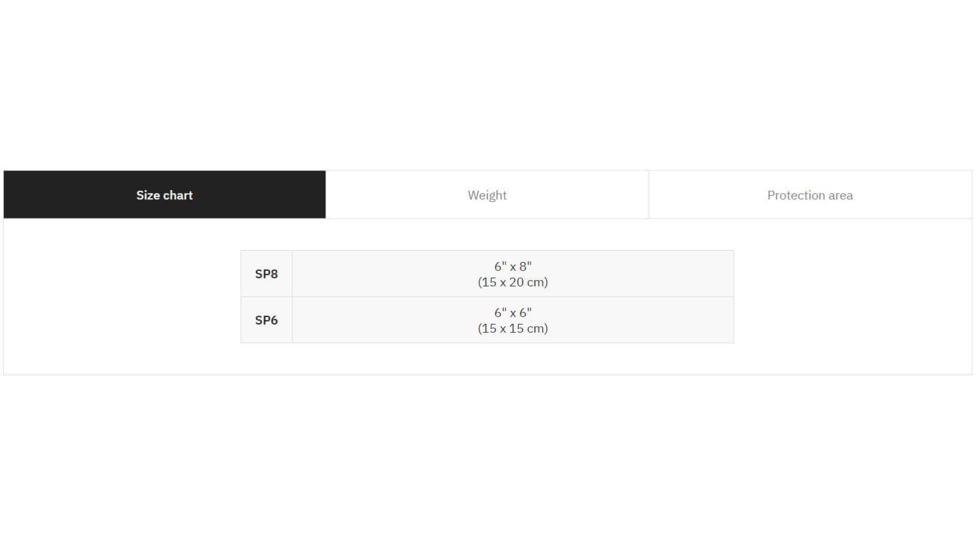This screenshot has width=978, height=550.
Task: Click the dark Size chart tab label
Action: click(x=164, y=195)
